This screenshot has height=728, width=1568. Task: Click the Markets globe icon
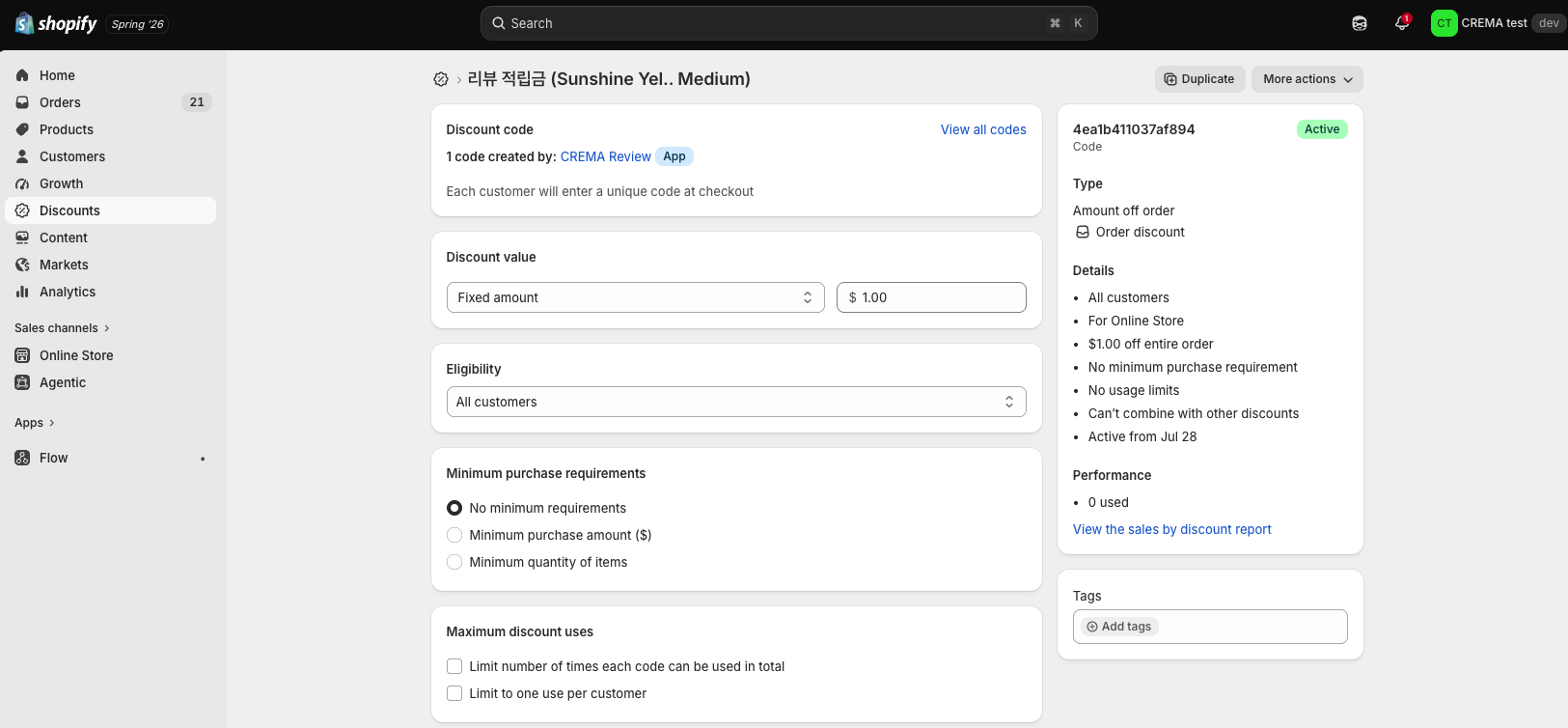coord(22,265)
